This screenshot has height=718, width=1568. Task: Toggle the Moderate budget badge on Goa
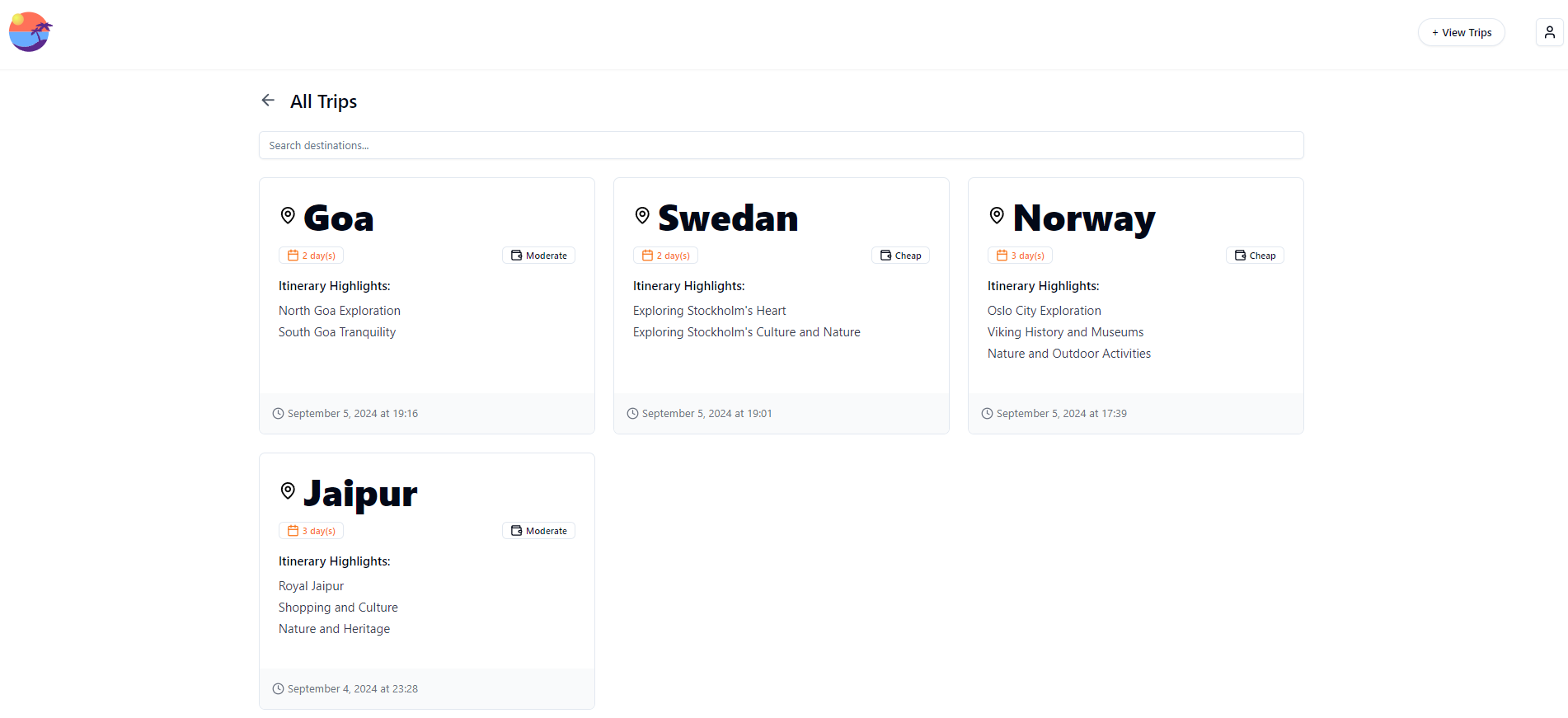[538, 255]
